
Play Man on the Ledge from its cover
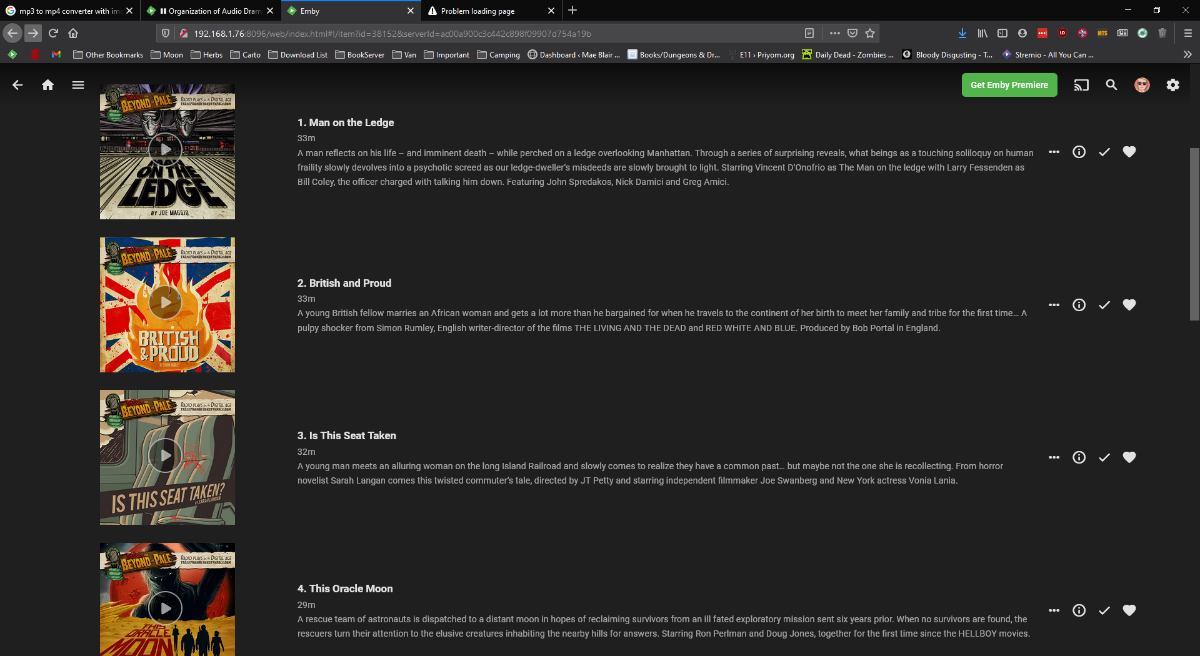point(165,150)
